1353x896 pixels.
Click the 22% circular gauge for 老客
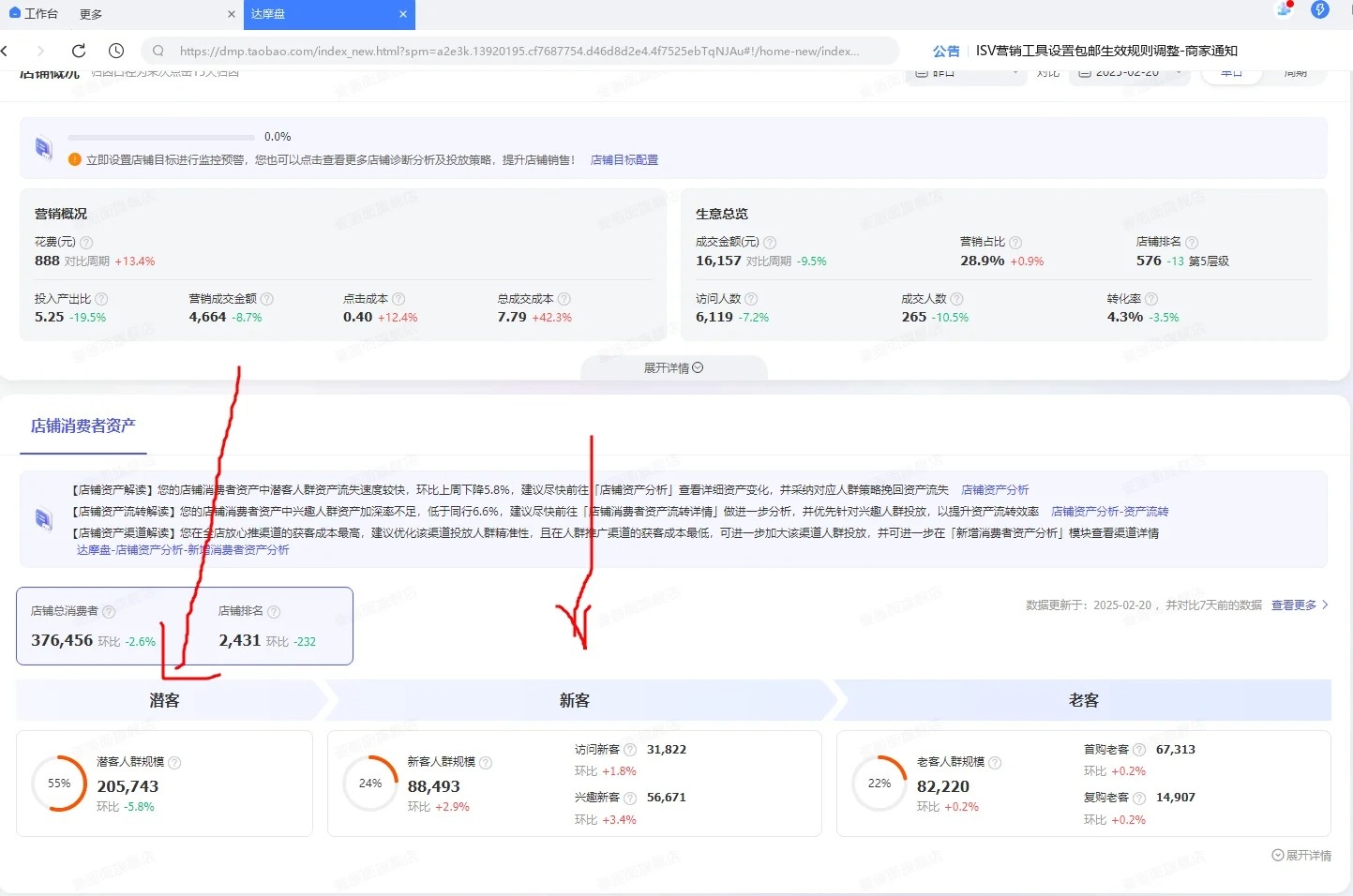(879, 784)
